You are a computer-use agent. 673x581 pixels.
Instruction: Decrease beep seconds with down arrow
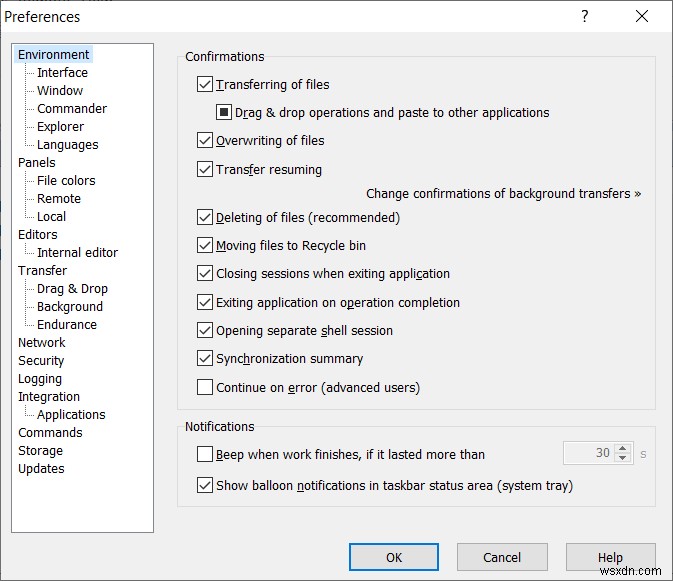pyautogui.click(x=623, y=458)
